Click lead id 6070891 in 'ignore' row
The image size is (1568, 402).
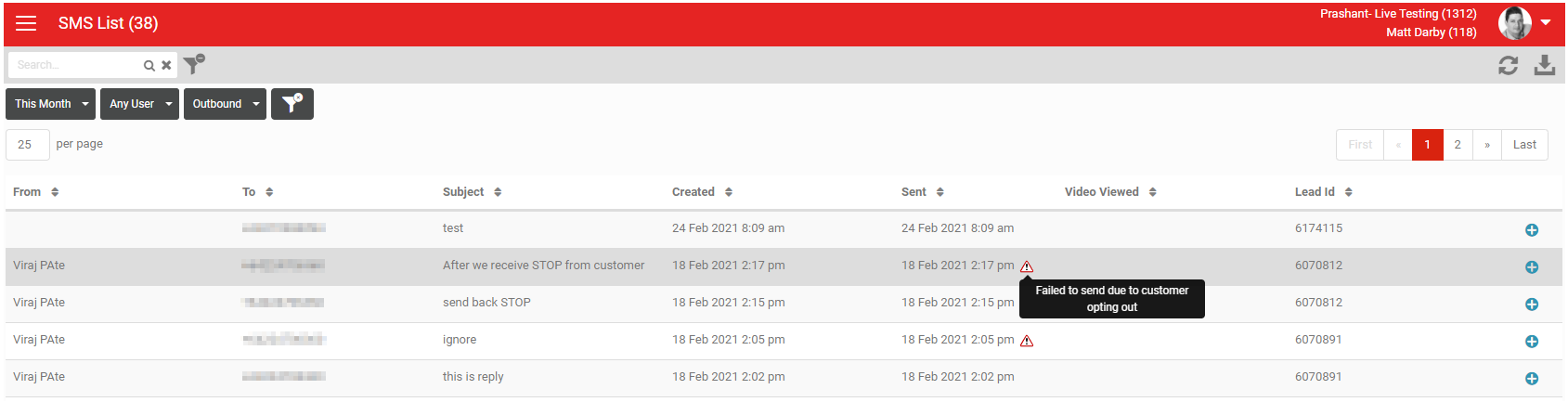point(1318,340)
